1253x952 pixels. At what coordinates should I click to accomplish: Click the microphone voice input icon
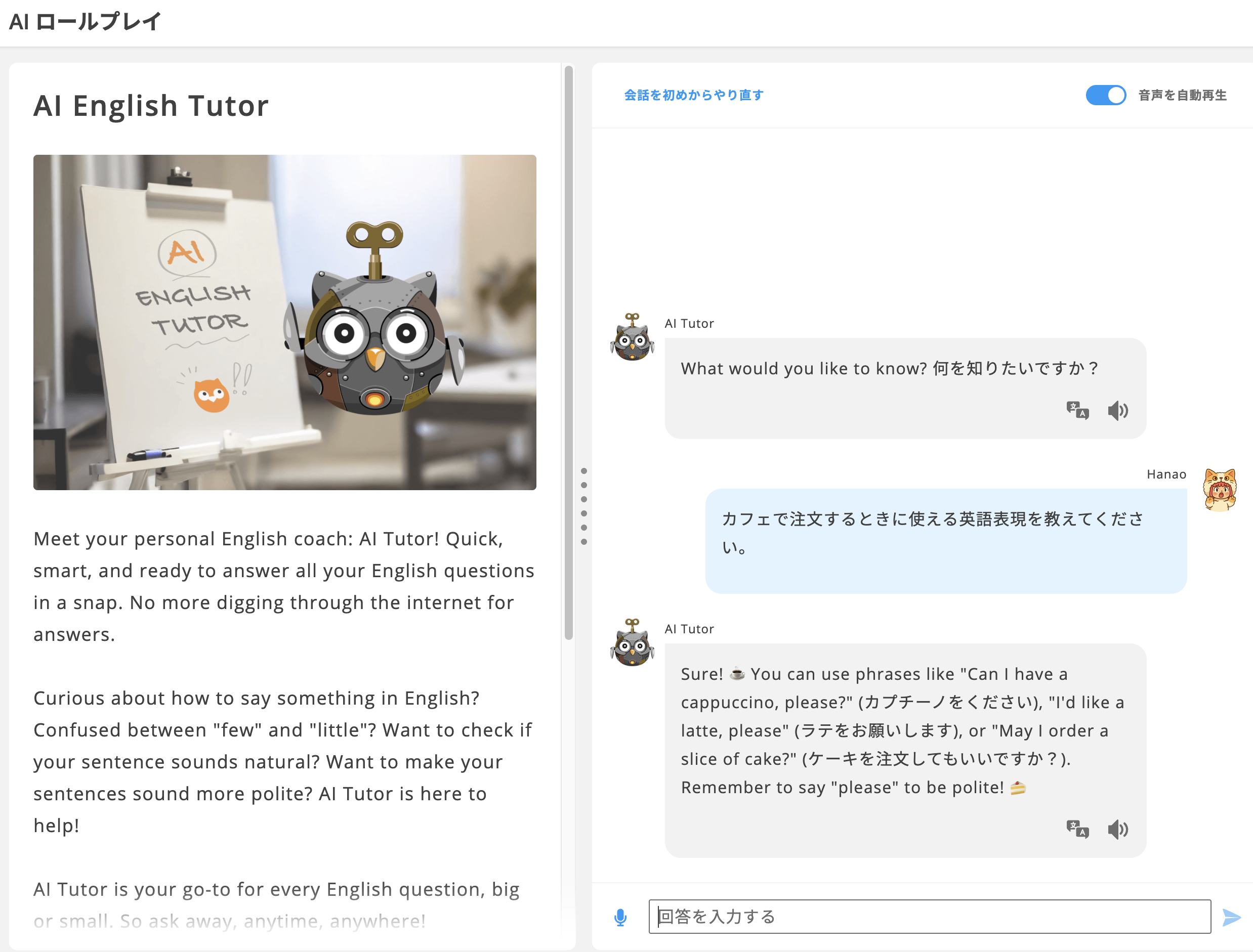click(620, 917)
